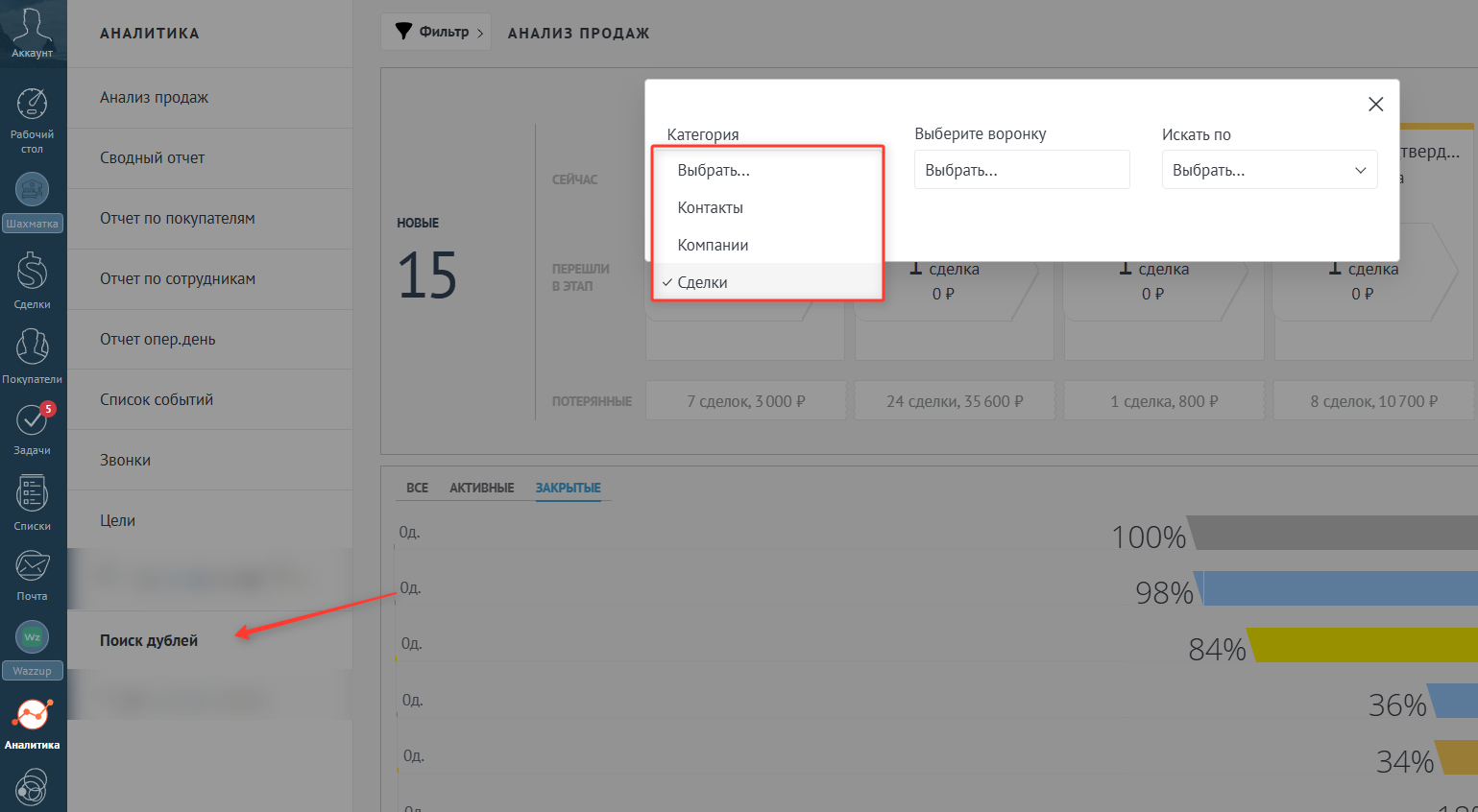Open the Фильтр button
1478x812 pixels.
point(436,32)
